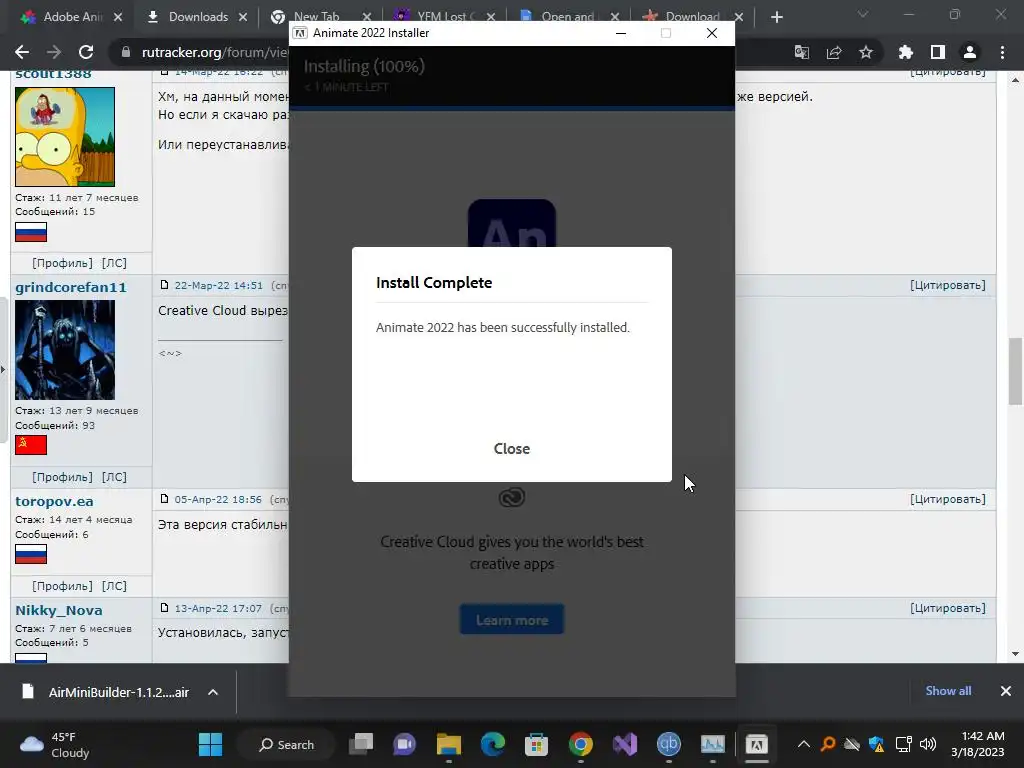Bookmark this page with star icon

866,52
